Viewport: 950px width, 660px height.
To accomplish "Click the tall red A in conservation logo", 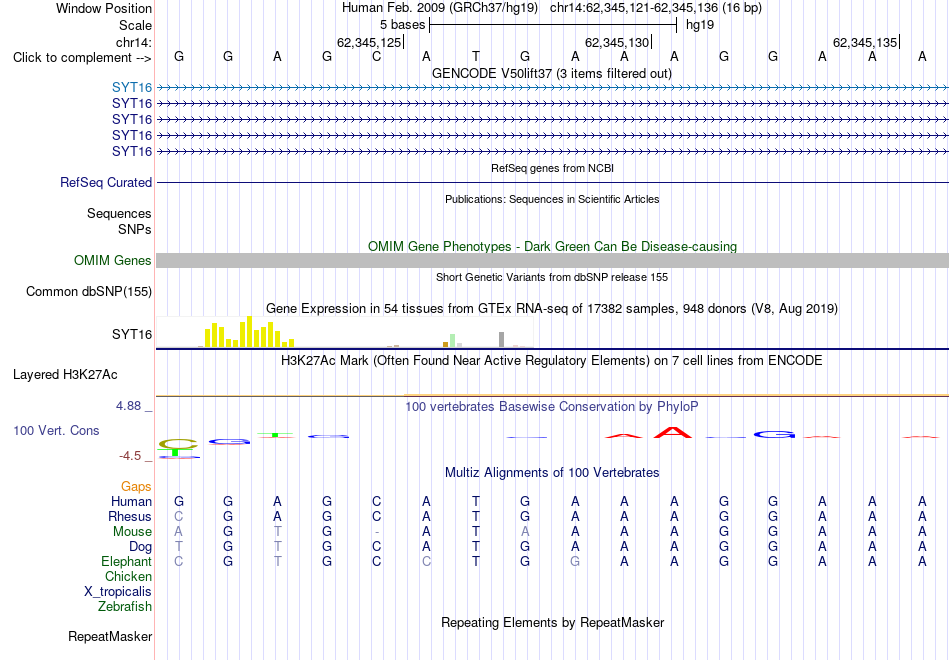I will click(x=673, y=433).
